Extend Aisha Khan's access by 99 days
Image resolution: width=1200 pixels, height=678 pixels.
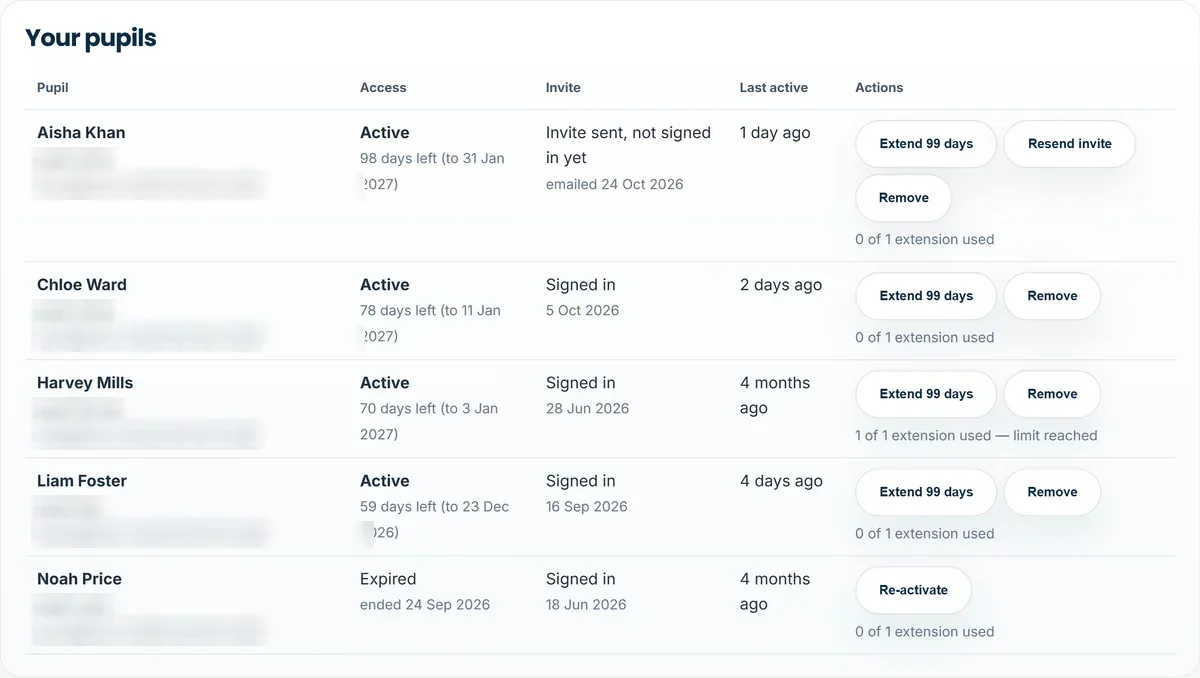pyautogui.click(x=926, y=144)
